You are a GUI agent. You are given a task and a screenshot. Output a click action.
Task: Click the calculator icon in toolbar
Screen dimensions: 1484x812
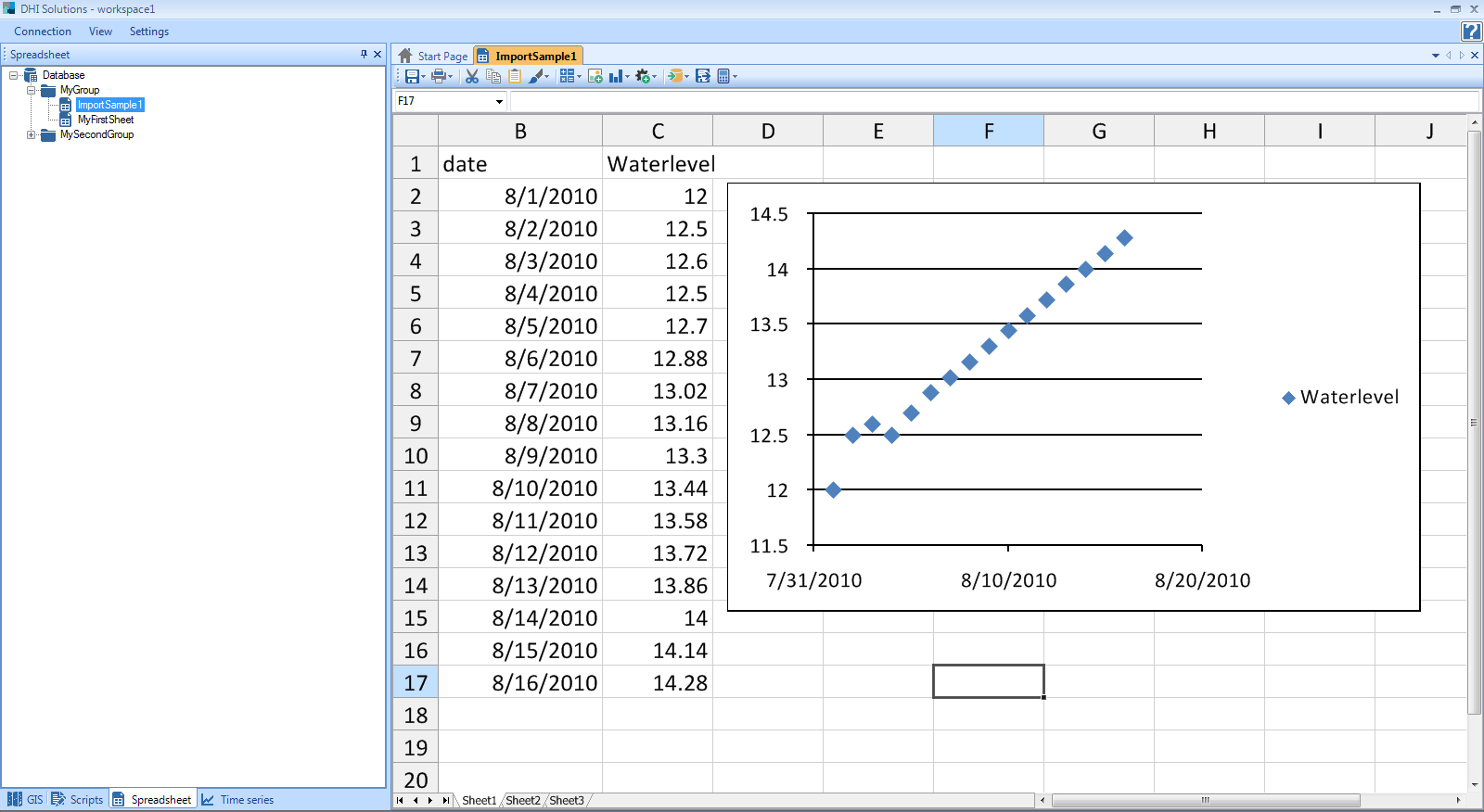pos(723,76)
